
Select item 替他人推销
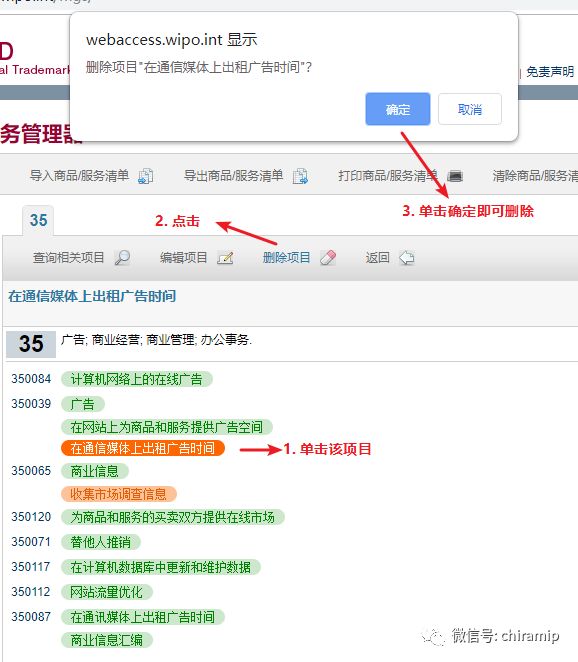click(x=100, y=542)
